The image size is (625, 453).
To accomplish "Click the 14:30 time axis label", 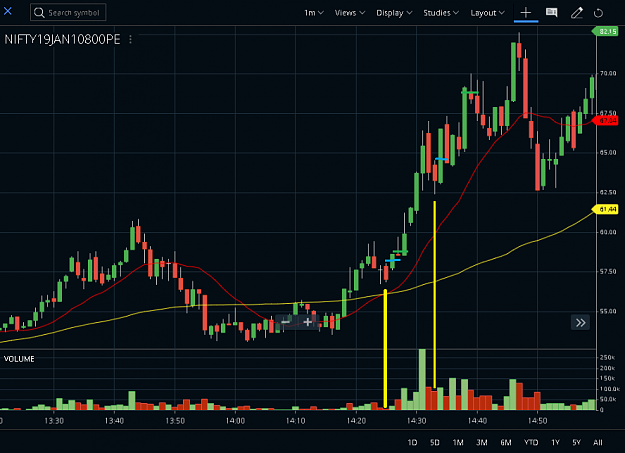I will pos(417,421).
